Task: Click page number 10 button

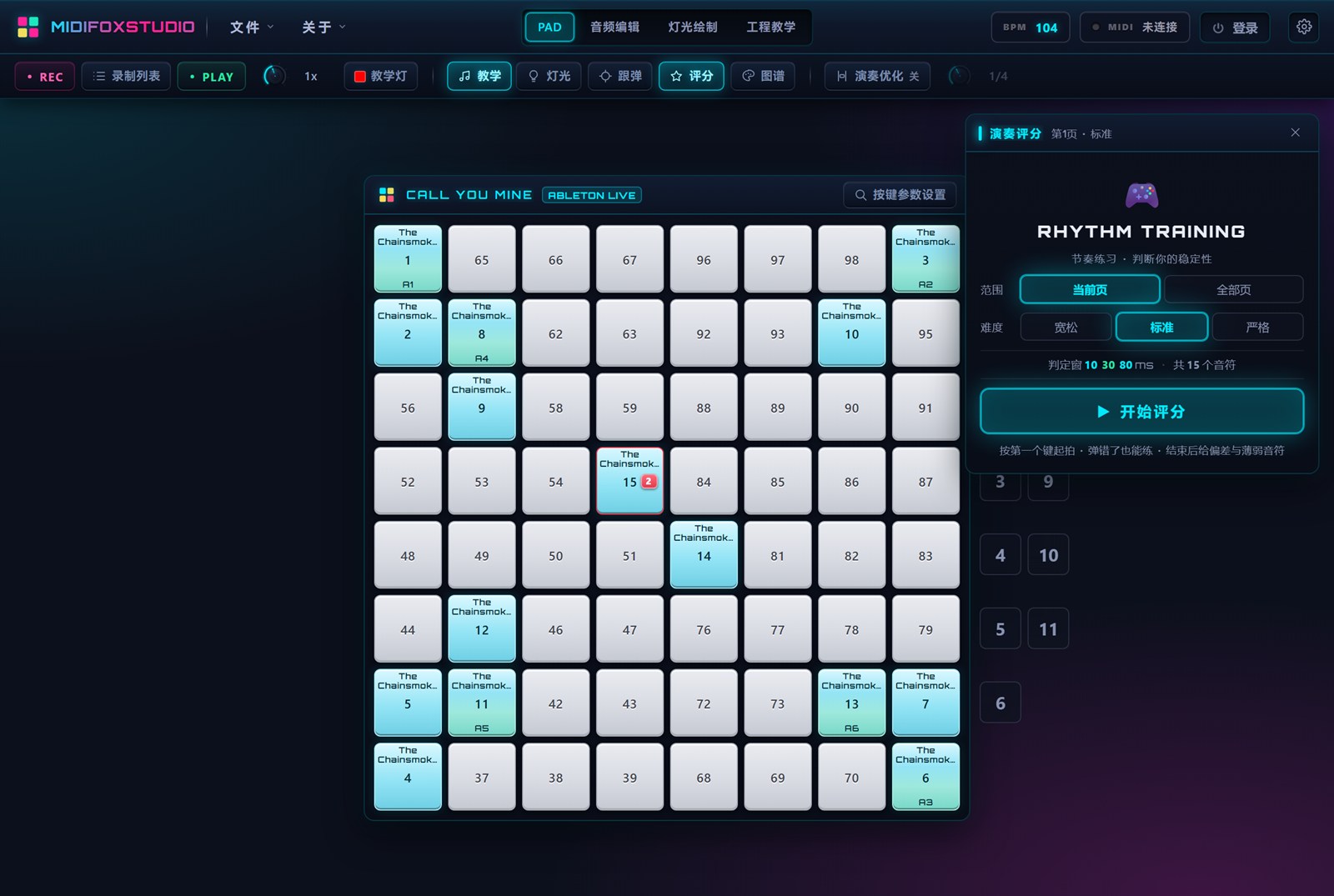Action: pos(1048,555)
